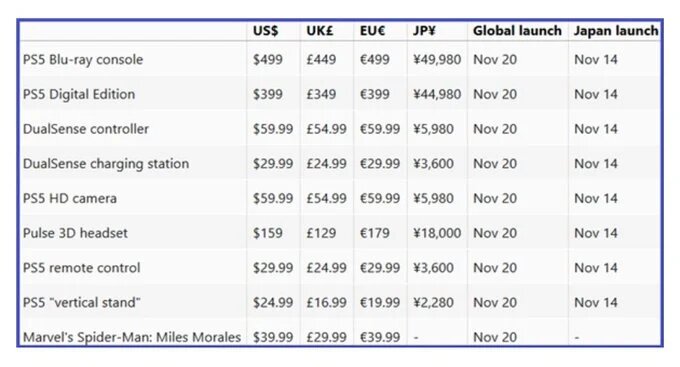This screenshot has width=680, height=367.
Task: Click the PS5 HD camera row label
Action: pyautogui.click(x=70, y=198)
